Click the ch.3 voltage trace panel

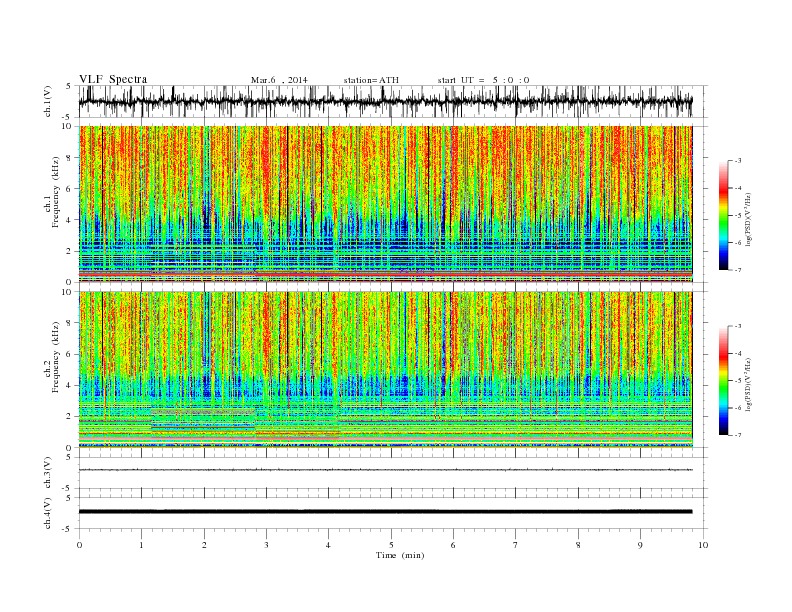click(393, 473)
